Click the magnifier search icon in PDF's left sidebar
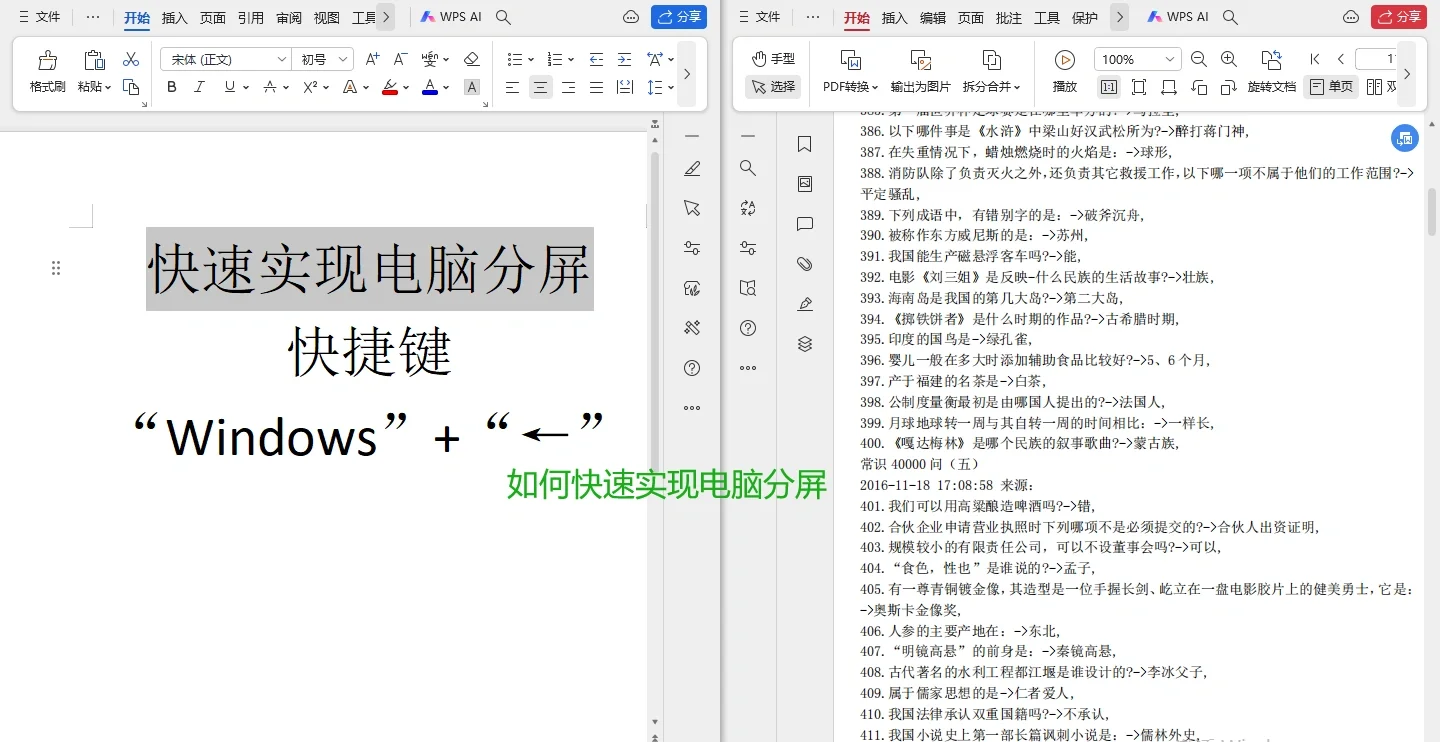 (748, 168)
